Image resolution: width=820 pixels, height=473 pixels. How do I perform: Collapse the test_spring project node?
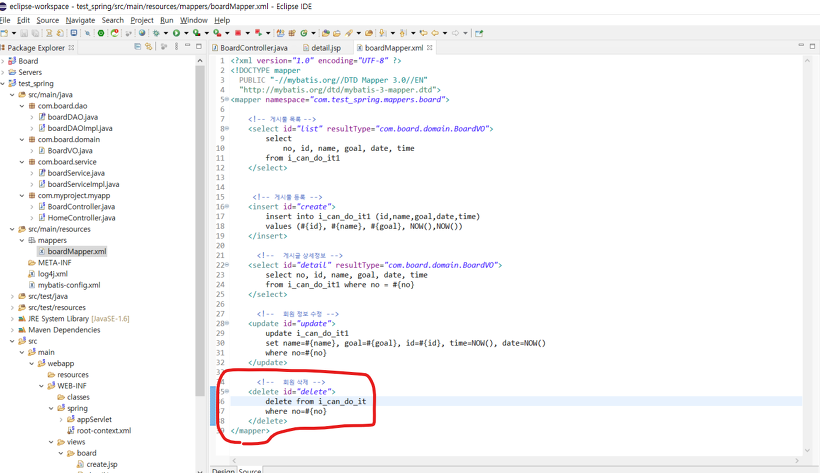(x=3, y=84)
